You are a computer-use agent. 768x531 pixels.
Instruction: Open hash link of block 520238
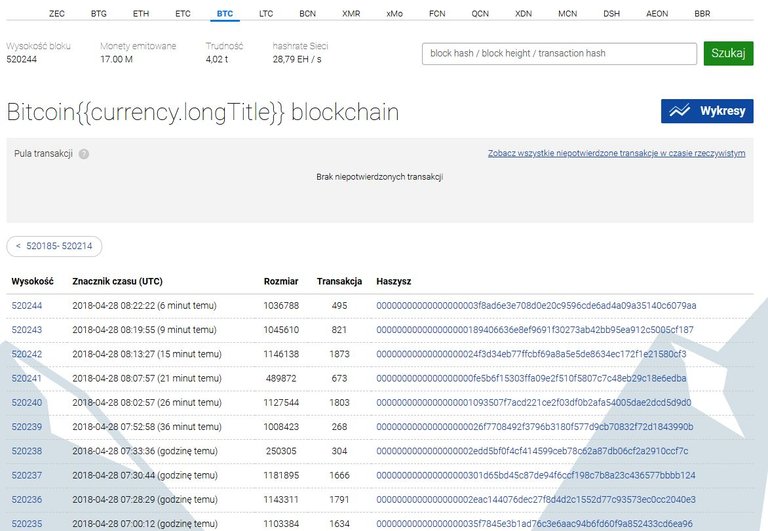coord(532,451)
